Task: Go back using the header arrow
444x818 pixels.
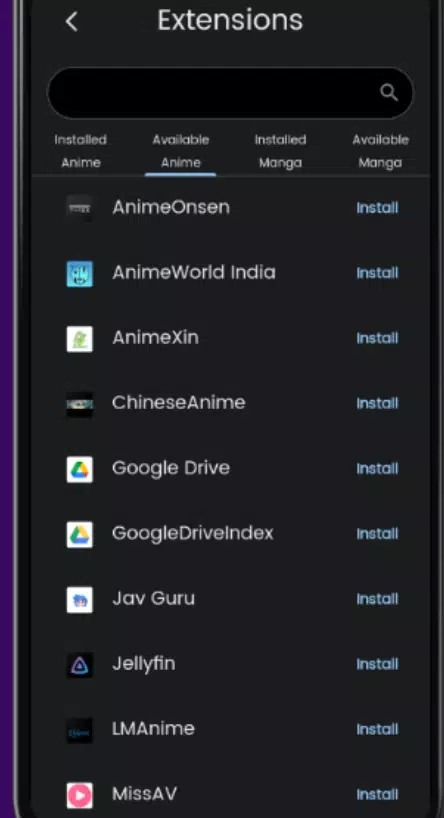Action: point(71,22)
